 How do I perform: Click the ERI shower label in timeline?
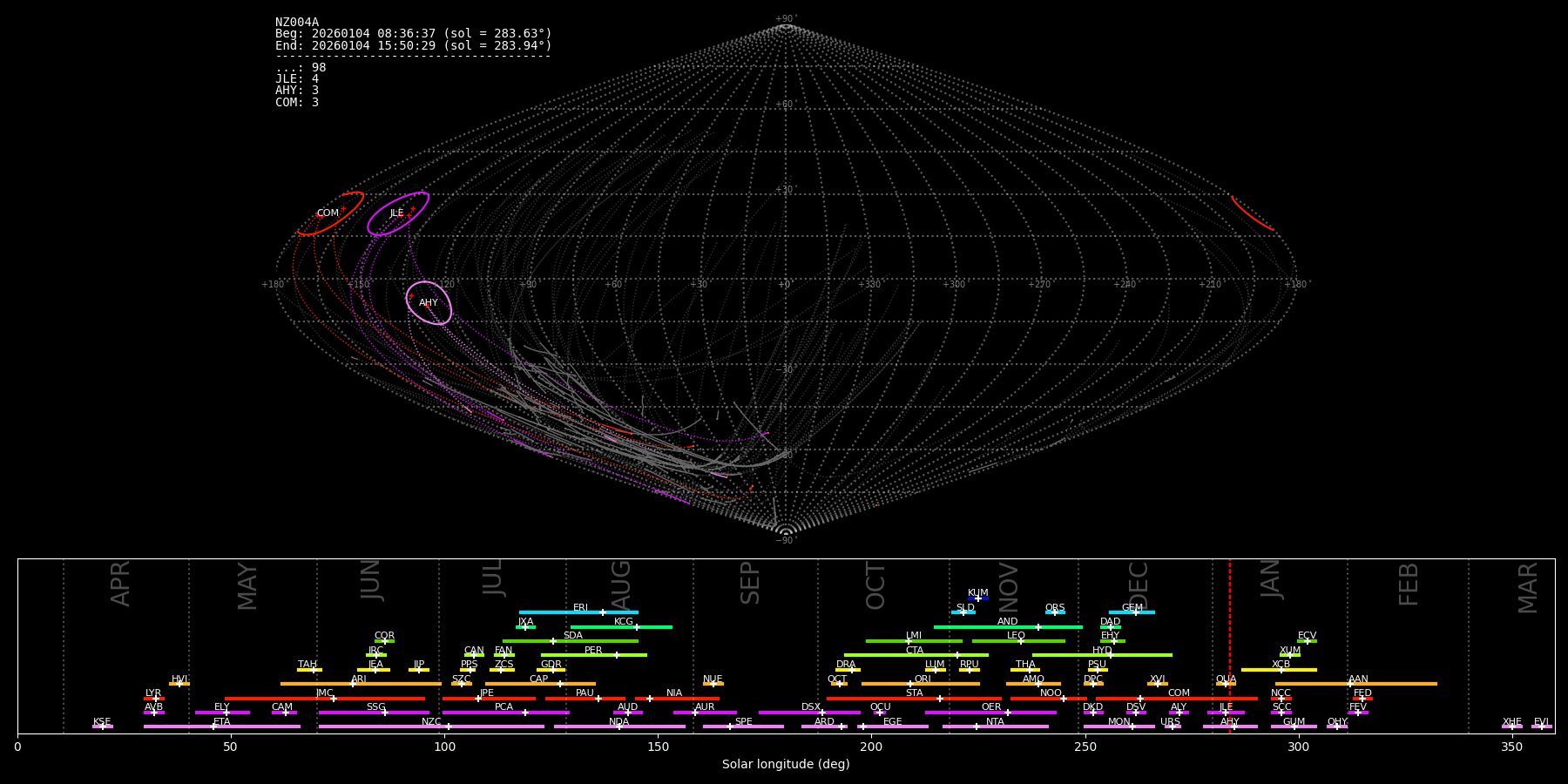(x=580, y=608)
